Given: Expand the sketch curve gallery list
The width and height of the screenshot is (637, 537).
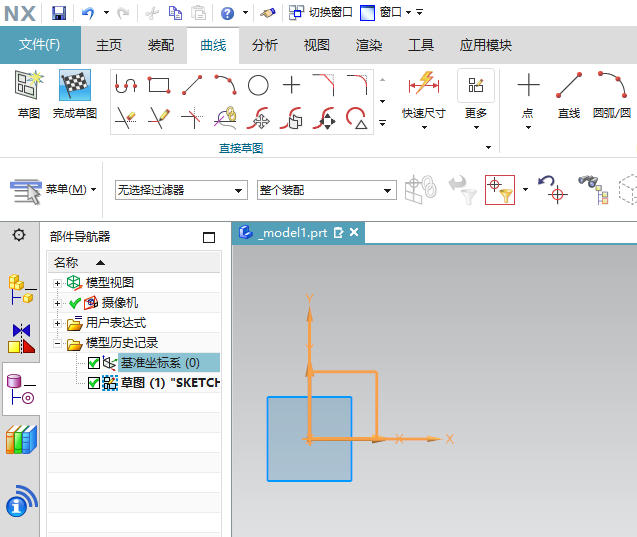Looking at the screenshot, I should [382, 122].
